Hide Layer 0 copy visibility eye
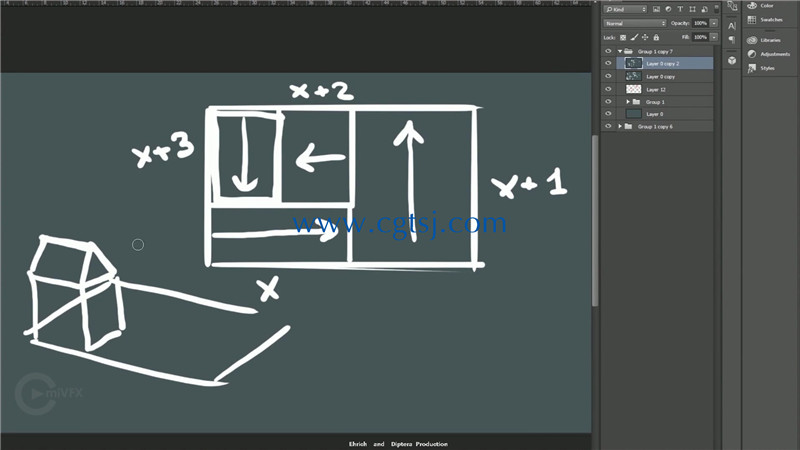The image size is (800, 450). [x=608, y=76]
